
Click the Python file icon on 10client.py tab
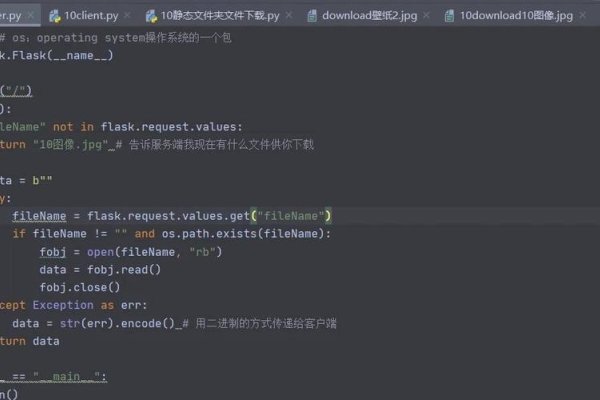pos(55,16)
